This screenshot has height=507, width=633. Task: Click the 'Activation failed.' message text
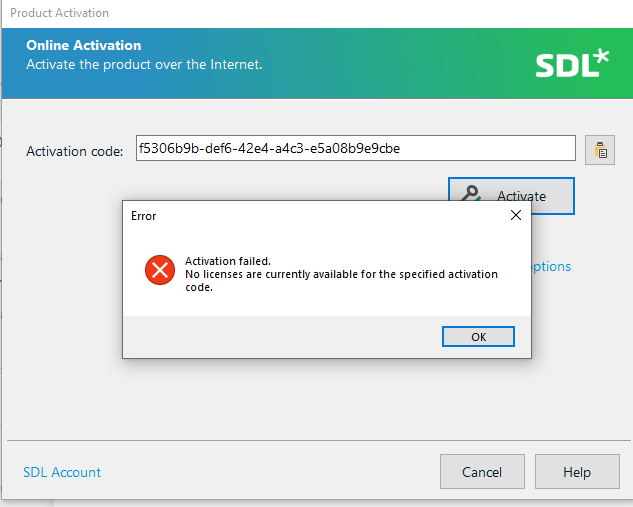pyautogui.click(x=228, y=261)
